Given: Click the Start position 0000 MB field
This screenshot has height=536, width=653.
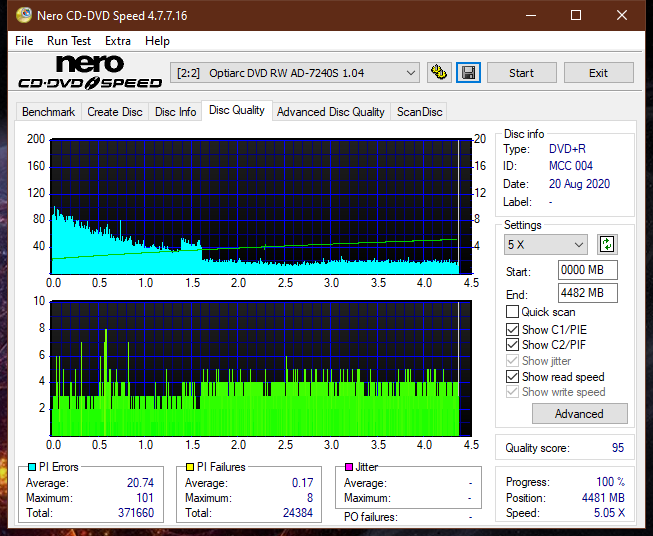Looking at the screenshot, I should 588,270.
